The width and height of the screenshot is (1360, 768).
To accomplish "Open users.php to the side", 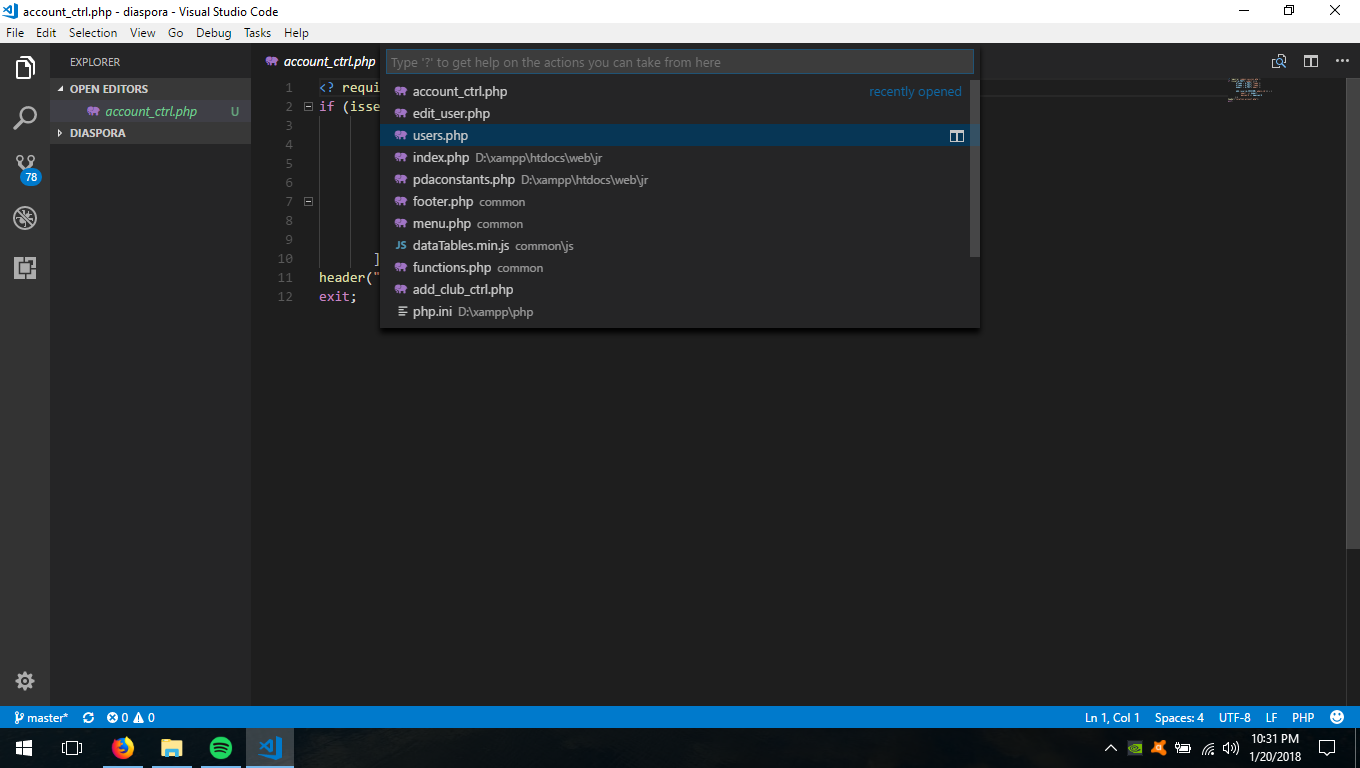I will coord(956,135).
